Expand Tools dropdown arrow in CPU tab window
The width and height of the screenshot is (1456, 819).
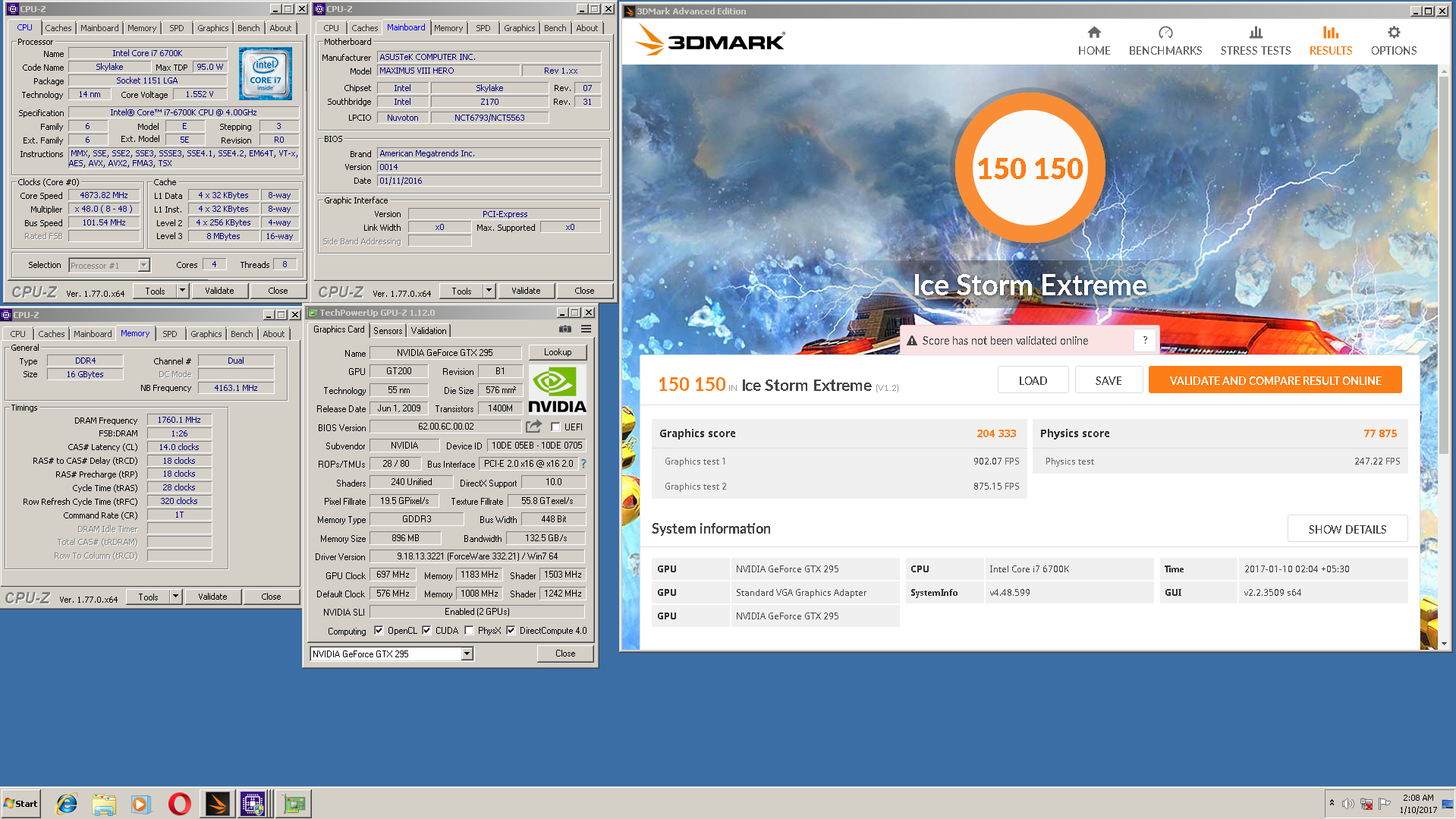182,291
